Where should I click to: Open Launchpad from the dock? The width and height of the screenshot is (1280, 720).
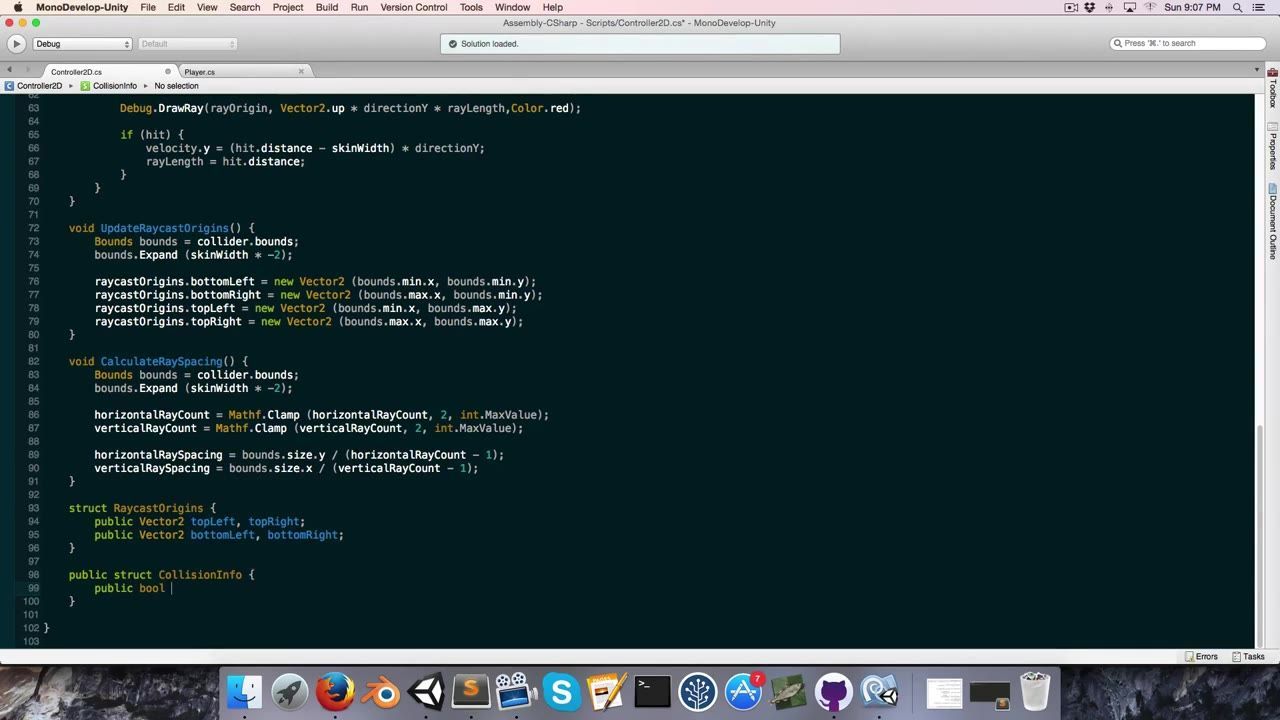pos(290,692)
